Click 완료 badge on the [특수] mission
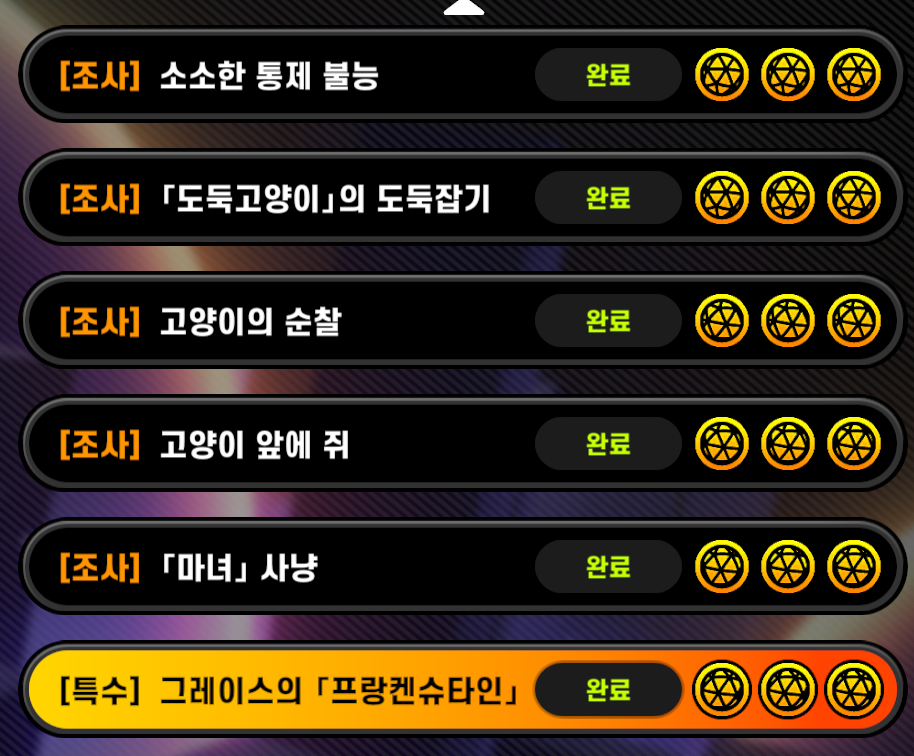 coord(608,690)
